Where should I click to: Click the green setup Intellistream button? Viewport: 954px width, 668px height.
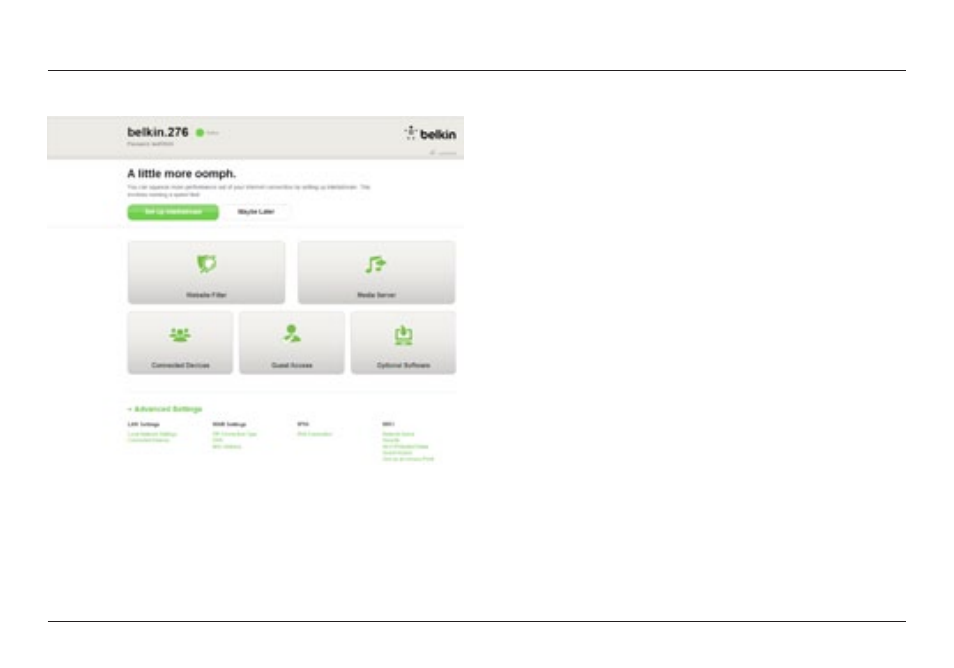[x=173, y=212]
